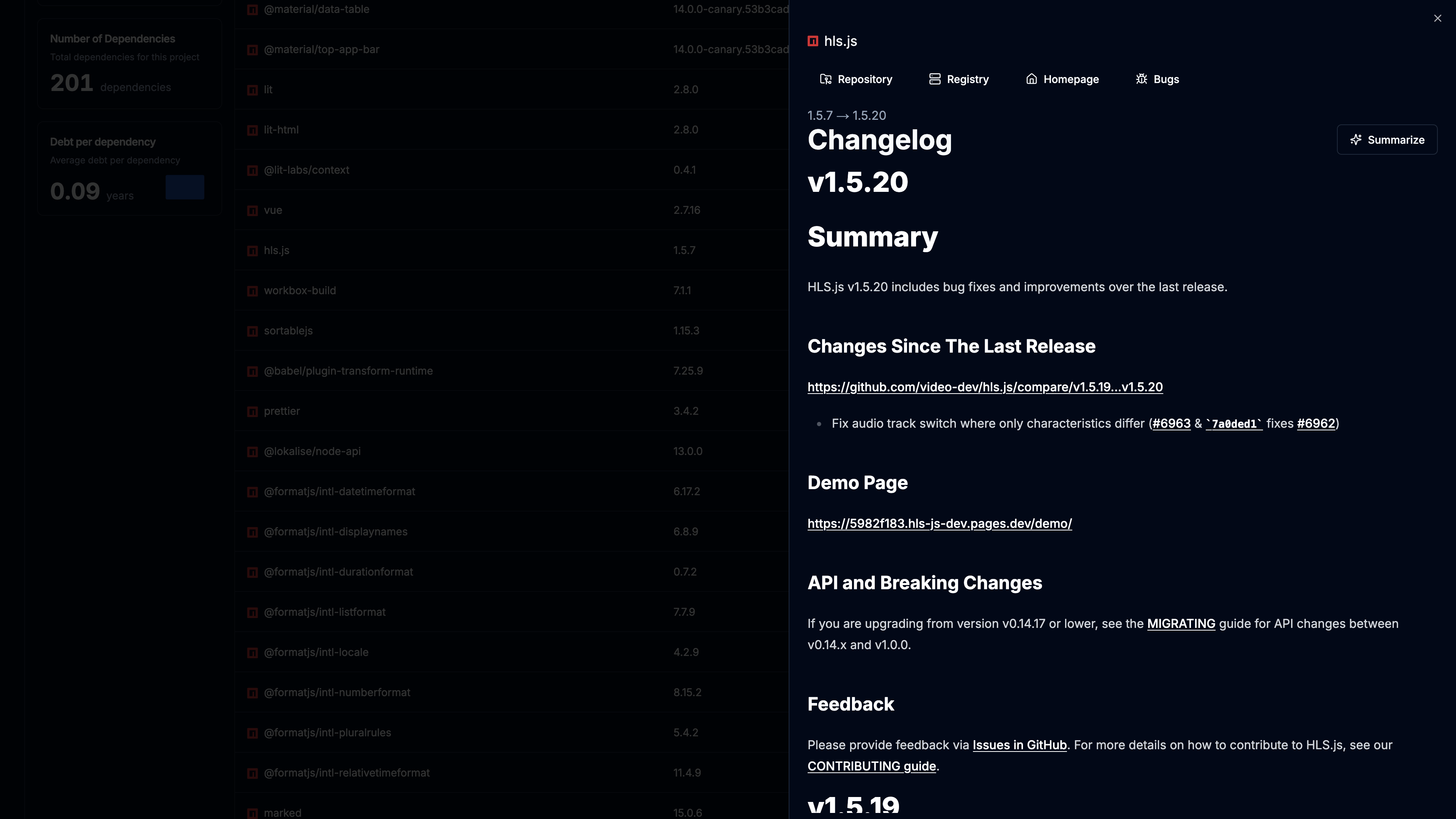Click the sparkle icon in Summarize

(x=1356, y=140)
